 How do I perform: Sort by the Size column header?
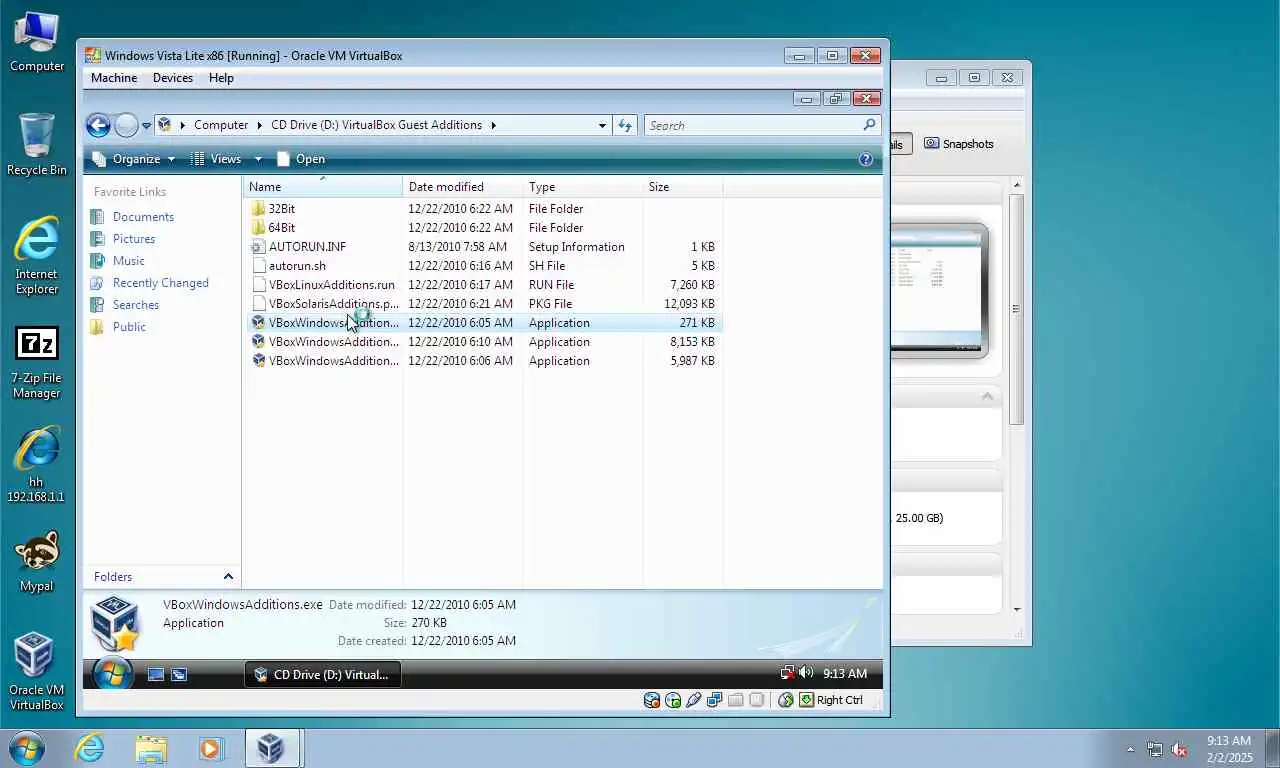tap(683, 187)
